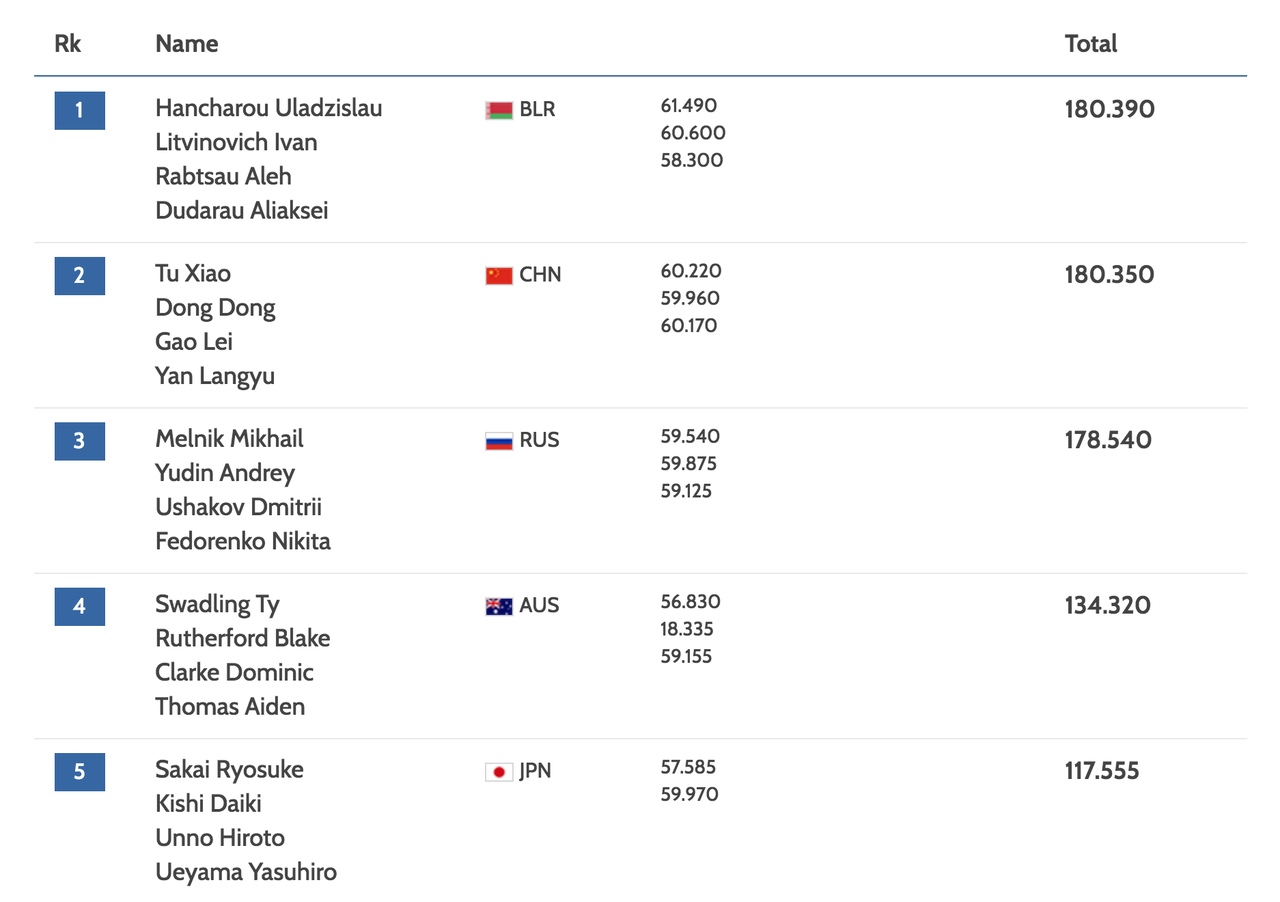
Task: Open athlete Dong Dong
Action: (215, 308)
